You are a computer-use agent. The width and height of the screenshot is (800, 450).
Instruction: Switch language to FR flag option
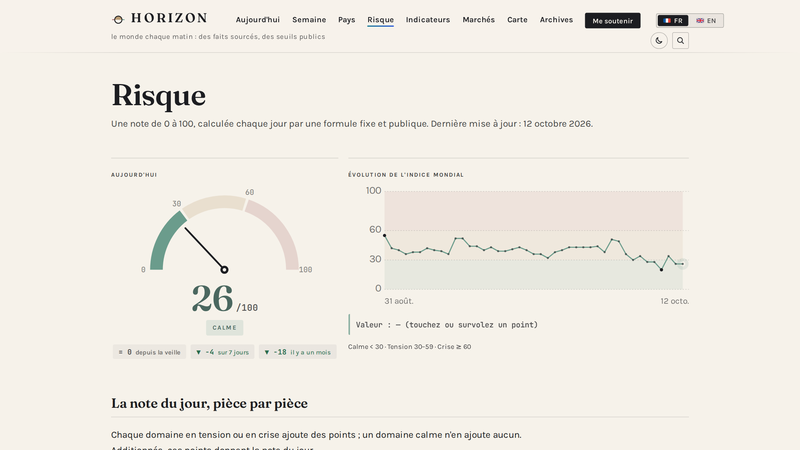tap(673, 20)
